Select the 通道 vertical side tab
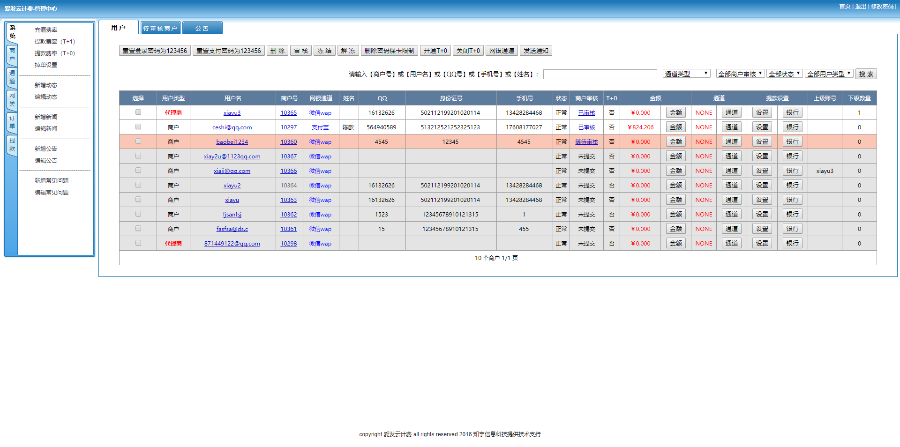 pyautogui.click(x=11, y=77)
